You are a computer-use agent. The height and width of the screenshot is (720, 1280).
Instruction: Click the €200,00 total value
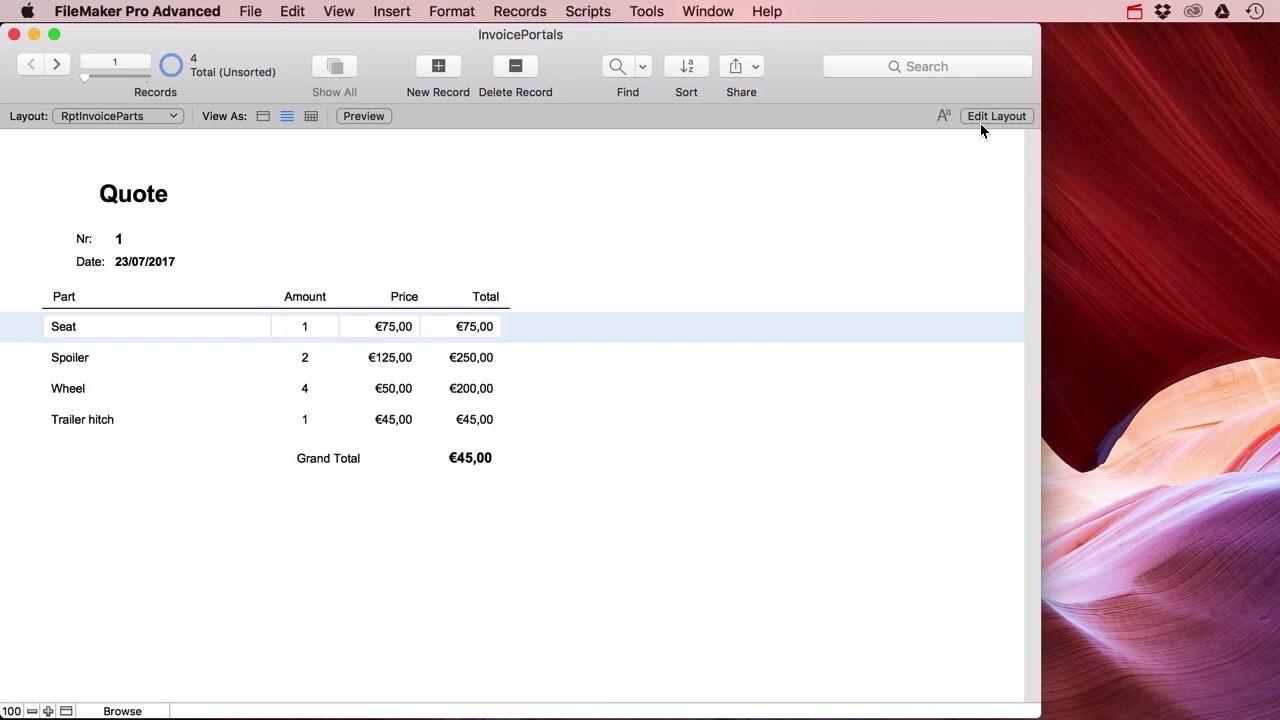pos(471,388)
